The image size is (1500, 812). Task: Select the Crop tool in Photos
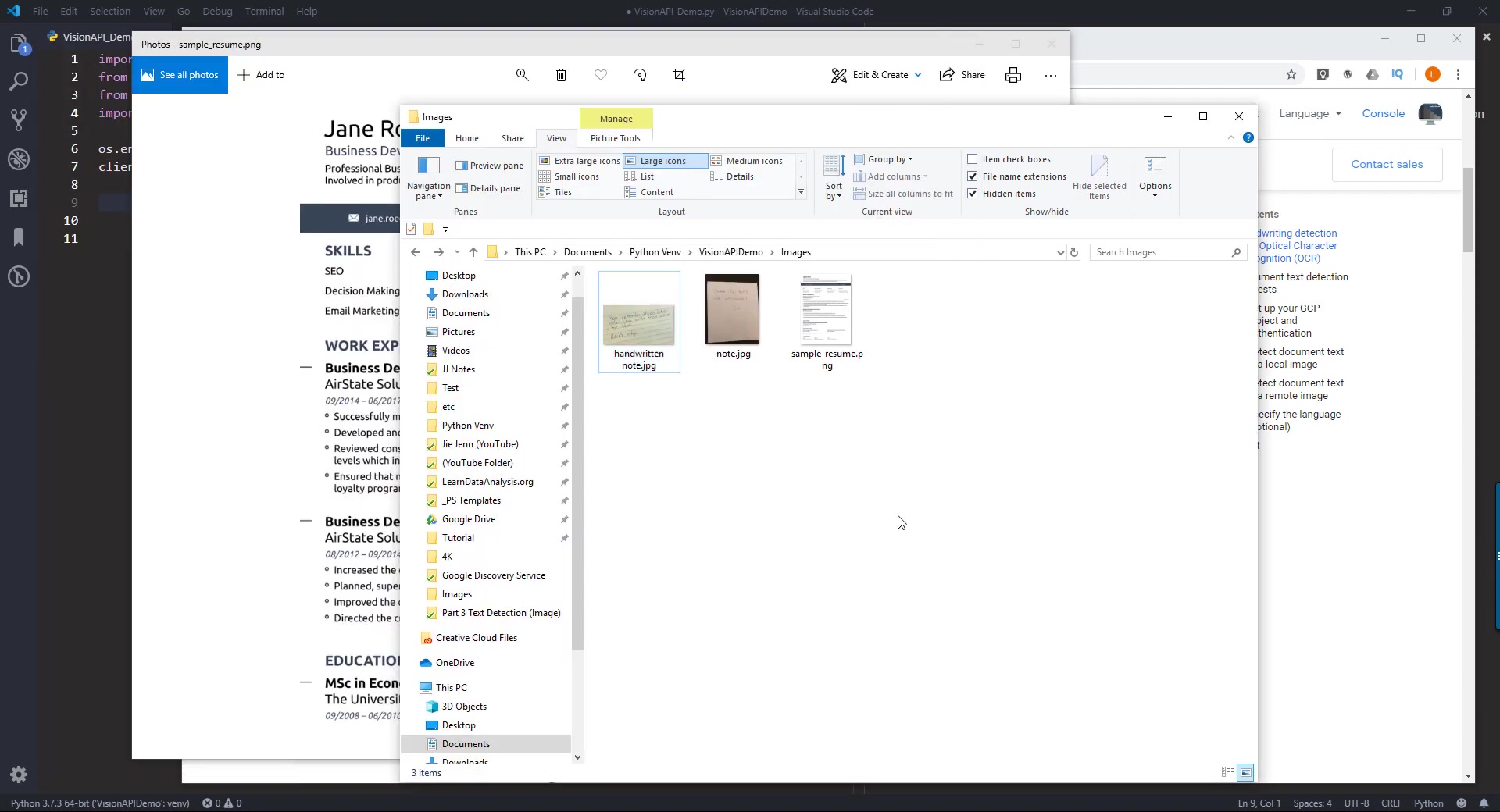679,75
